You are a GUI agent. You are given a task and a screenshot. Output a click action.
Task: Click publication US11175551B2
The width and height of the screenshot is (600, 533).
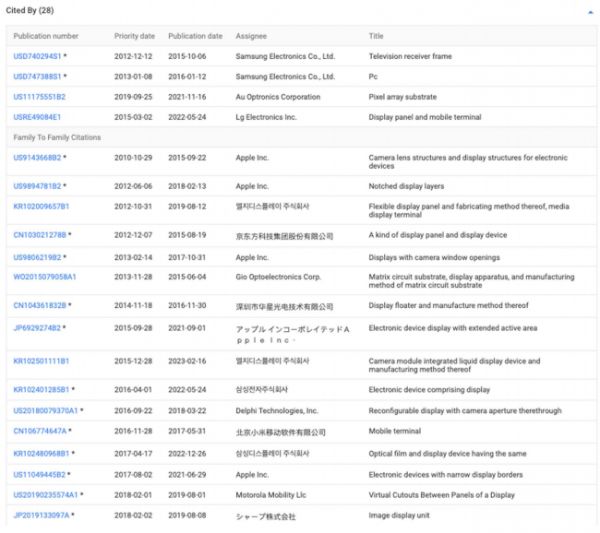[x=39, y=96]
